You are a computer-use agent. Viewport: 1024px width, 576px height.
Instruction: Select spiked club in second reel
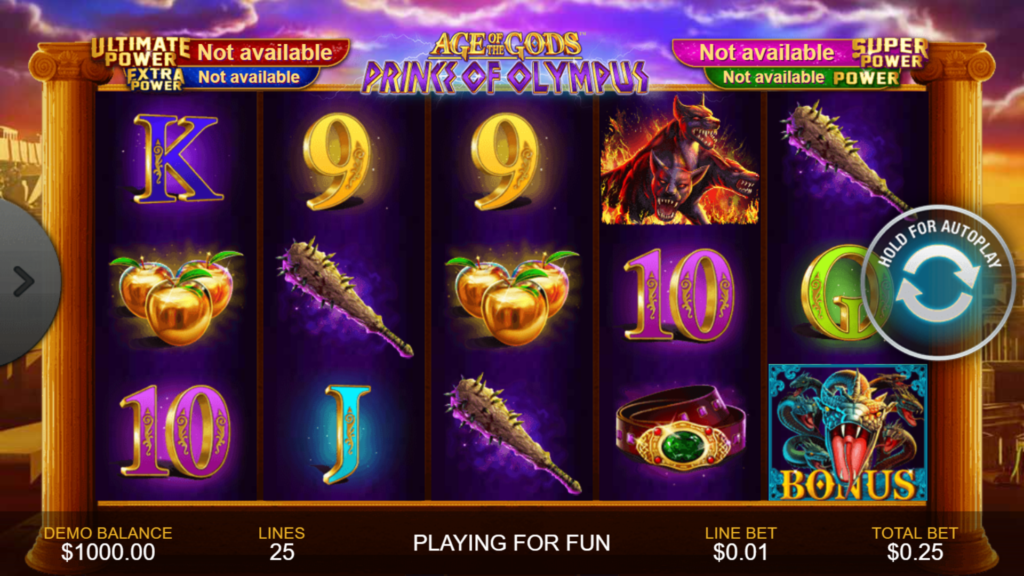(345, 297)
